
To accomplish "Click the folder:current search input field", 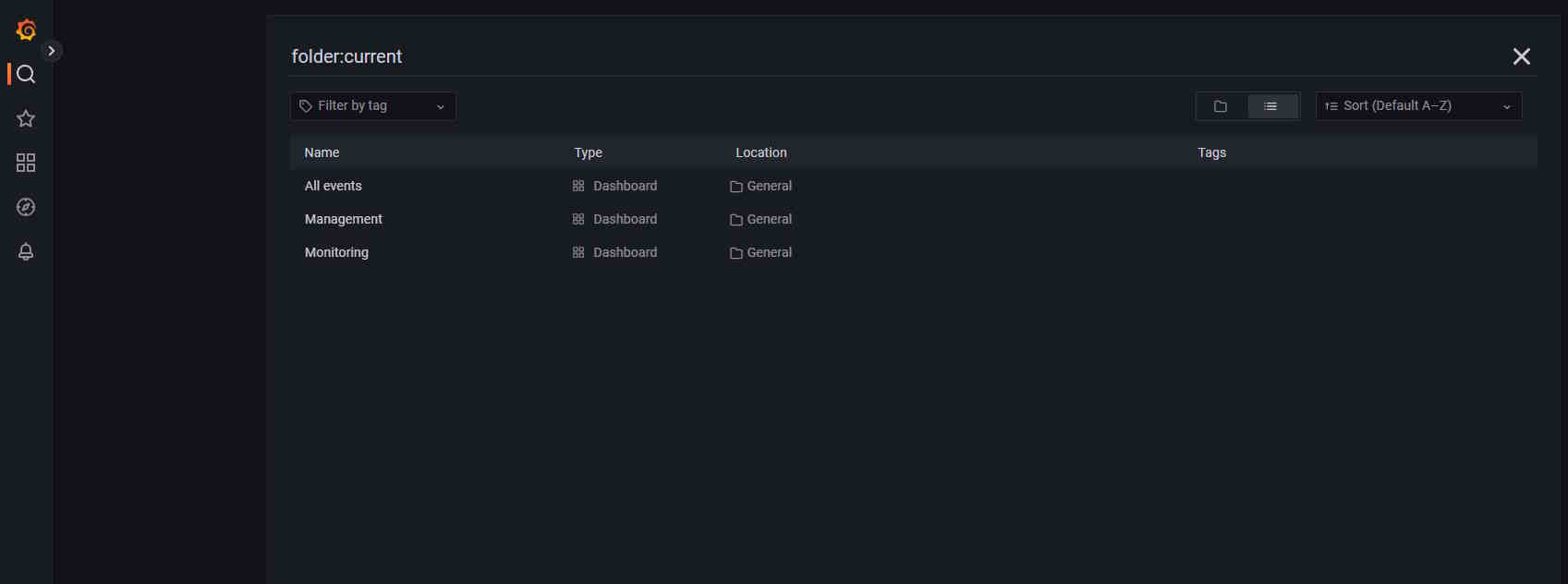I will [832, 56].
